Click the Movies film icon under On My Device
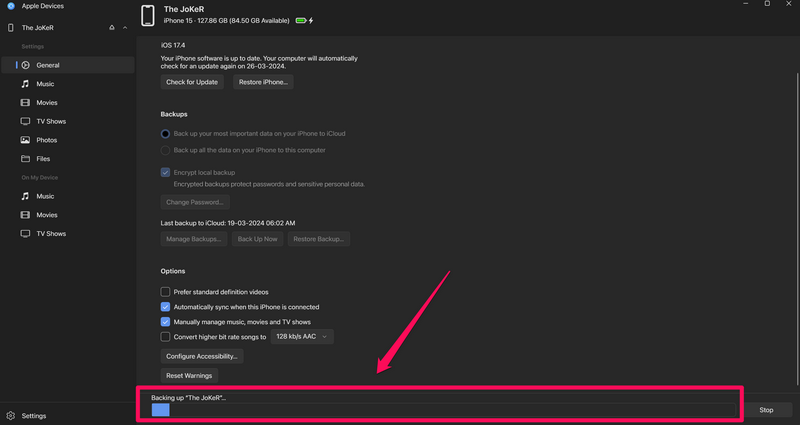The width and height of the screenshot is (800, 425). point(25,215)
